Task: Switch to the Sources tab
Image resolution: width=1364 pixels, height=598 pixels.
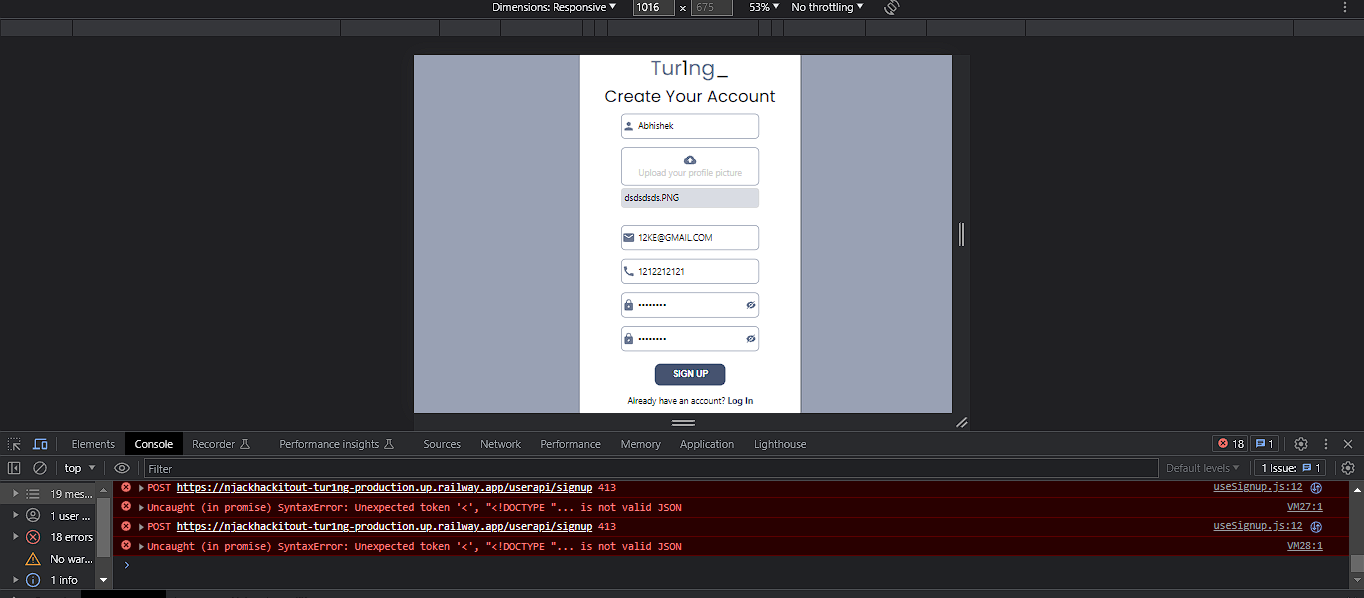Action: pos(441,443)
